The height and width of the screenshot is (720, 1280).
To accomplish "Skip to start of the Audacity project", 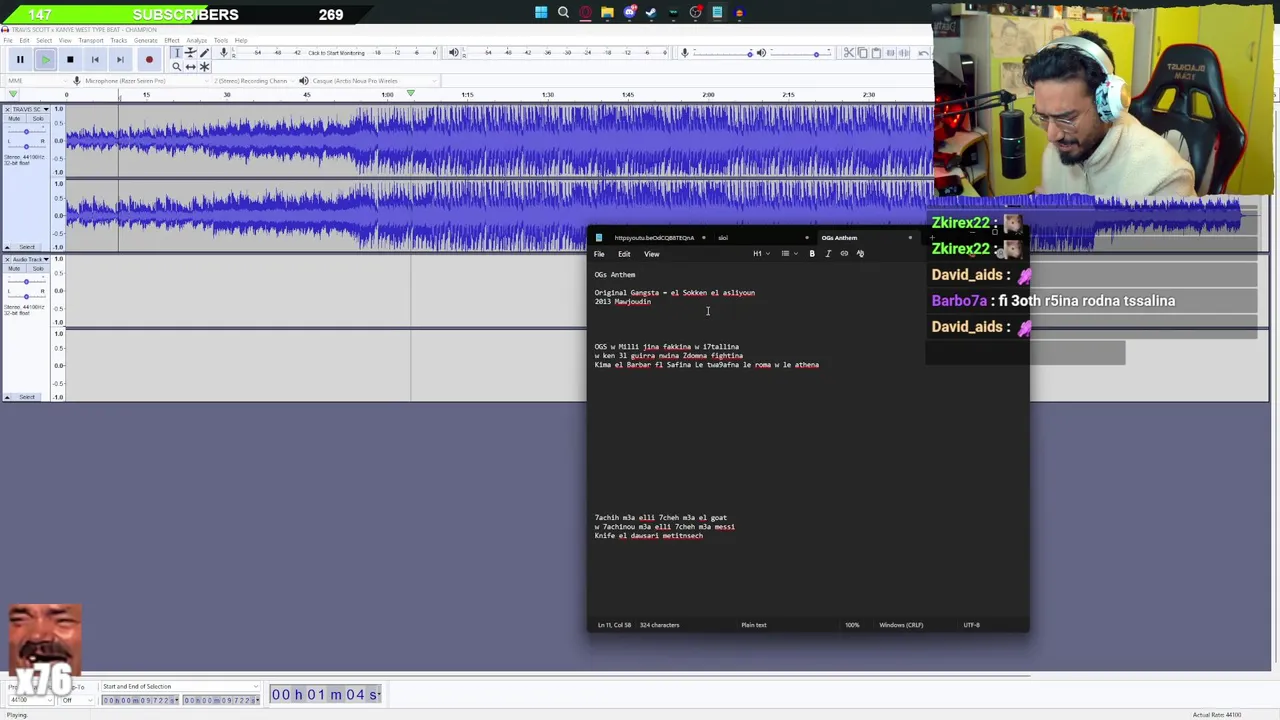I will (95, 60).
